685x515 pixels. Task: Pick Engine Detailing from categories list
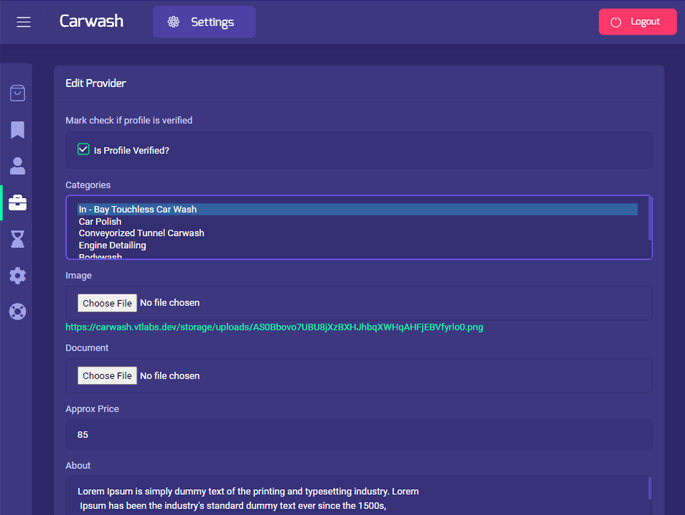(x=112, y=245)
